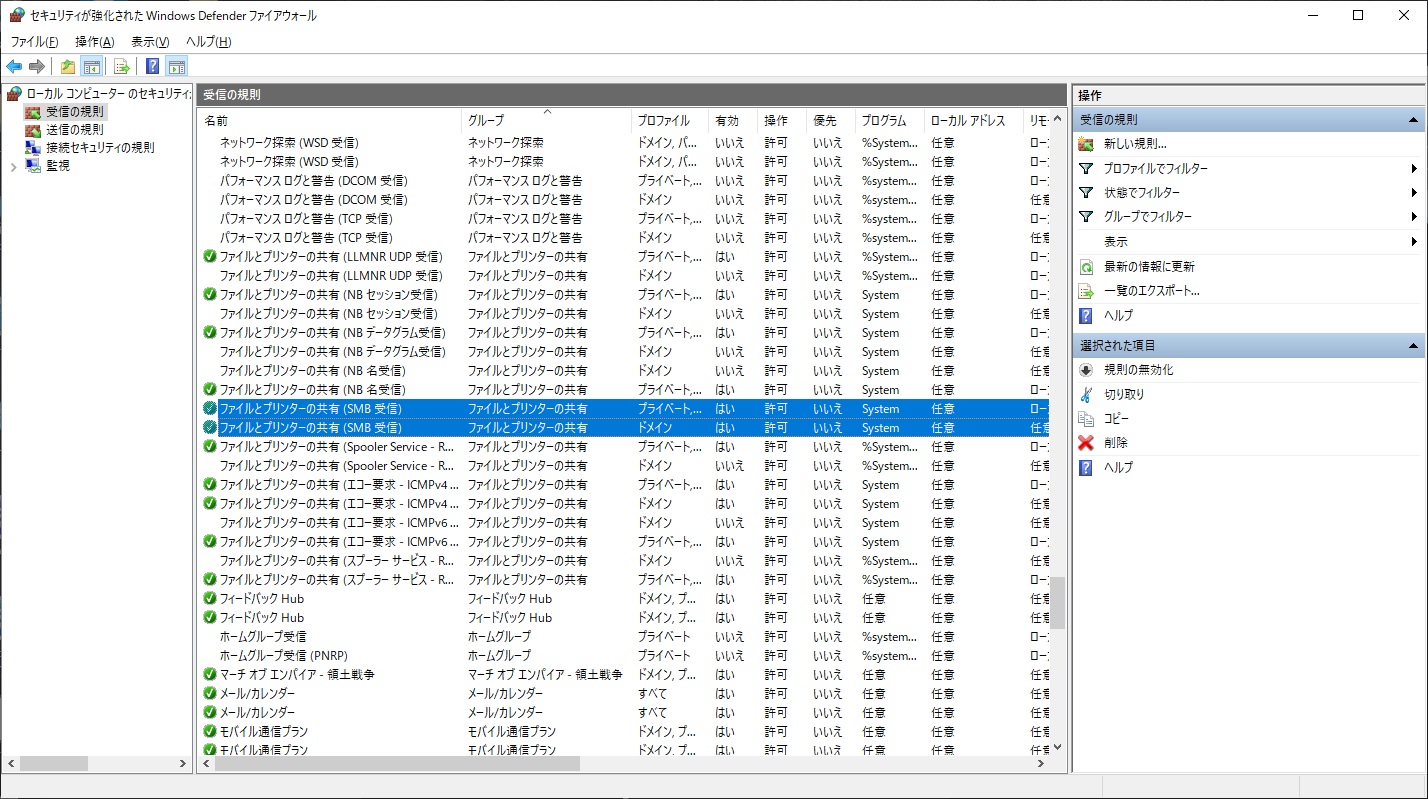Select マーチ オブ エンパイア - 領土戦争 rule name

pos(297,674)
